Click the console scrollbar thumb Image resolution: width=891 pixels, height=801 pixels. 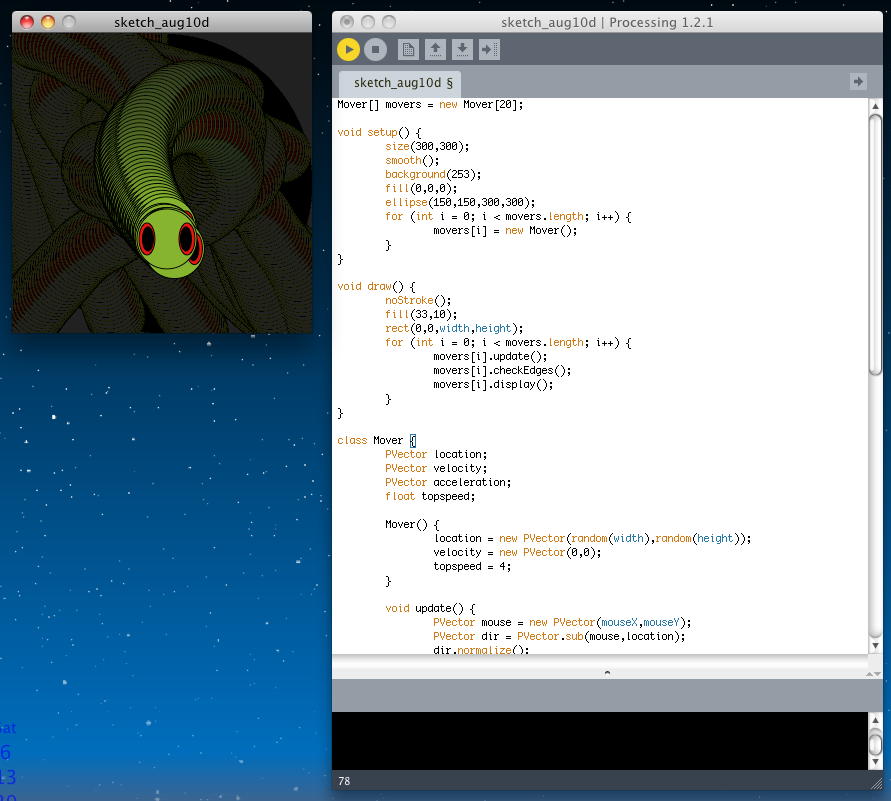(x=875, y=743)
